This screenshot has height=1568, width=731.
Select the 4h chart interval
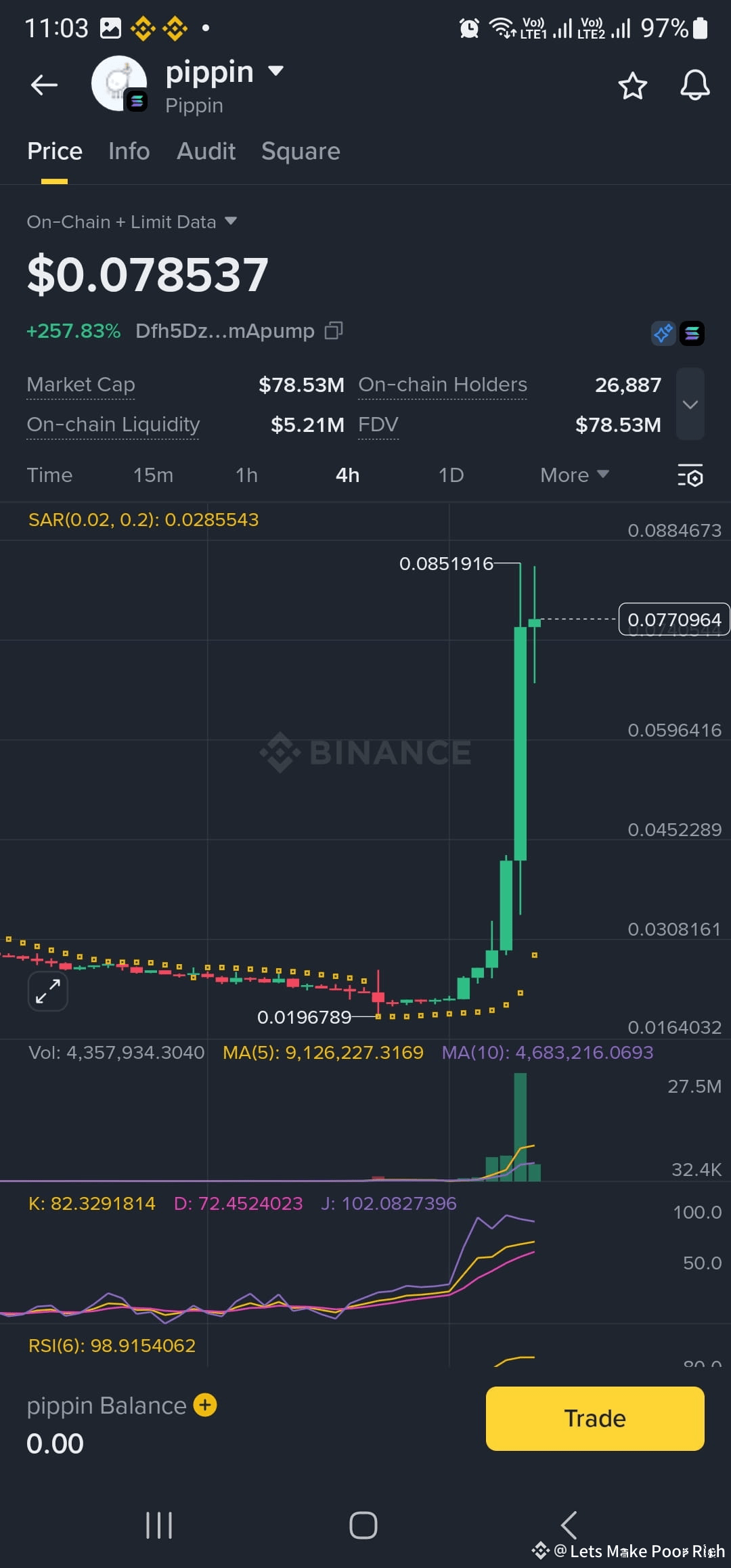click(x=348, y=475)
